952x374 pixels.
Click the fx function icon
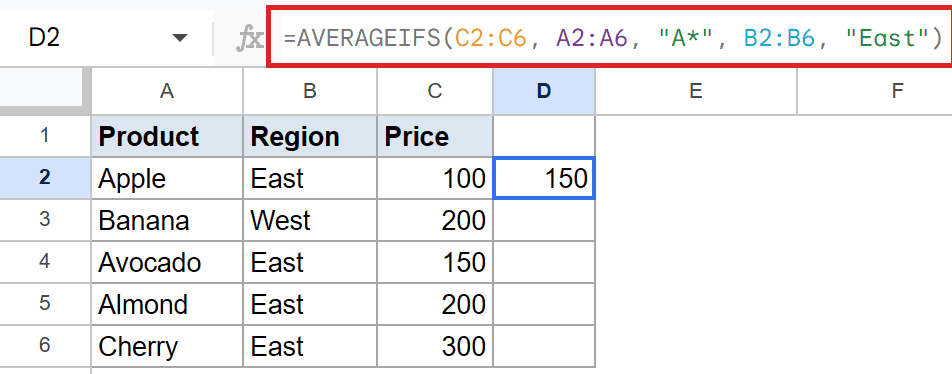click(x=249, y=39)
